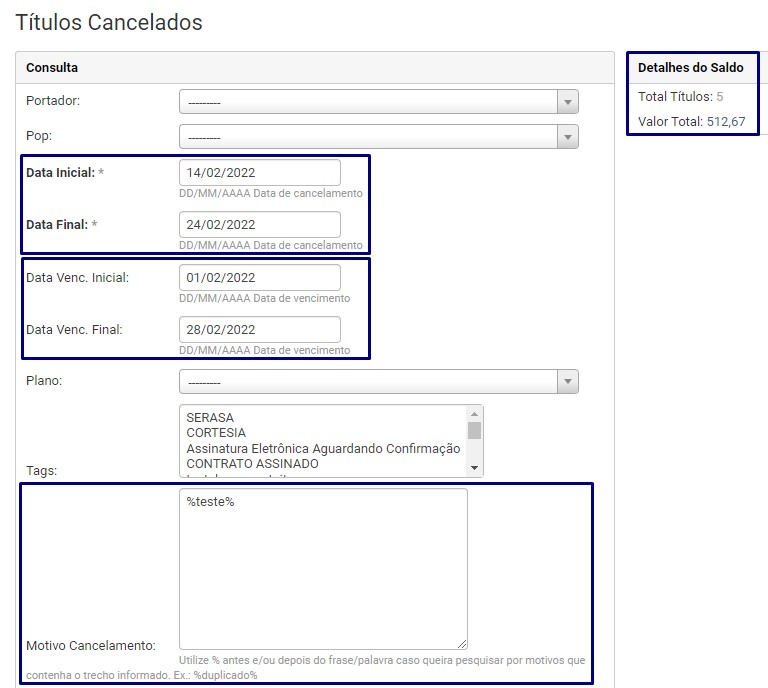Select Assinatura Eletrônica Aguardando Confirmação tag

point(322,449)
